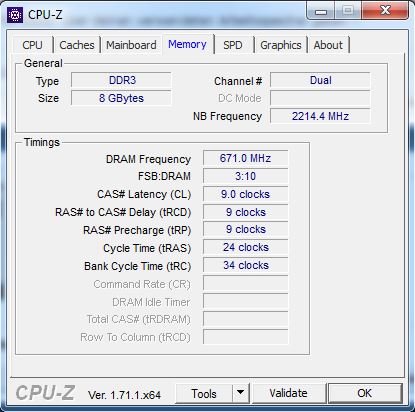415x412 pixels.
Task: Click the CPU-Z app icon in title bar
Action: pos(15,15)
